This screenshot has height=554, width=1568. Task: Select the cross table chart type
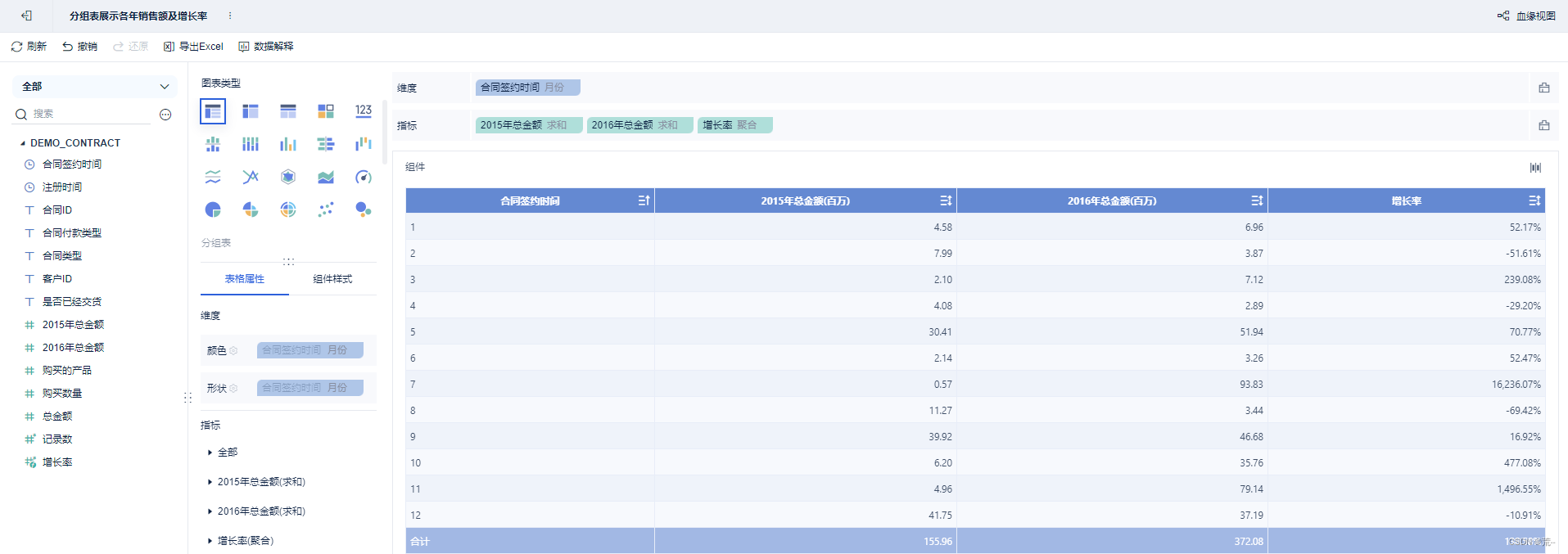[x=251, y=111]
